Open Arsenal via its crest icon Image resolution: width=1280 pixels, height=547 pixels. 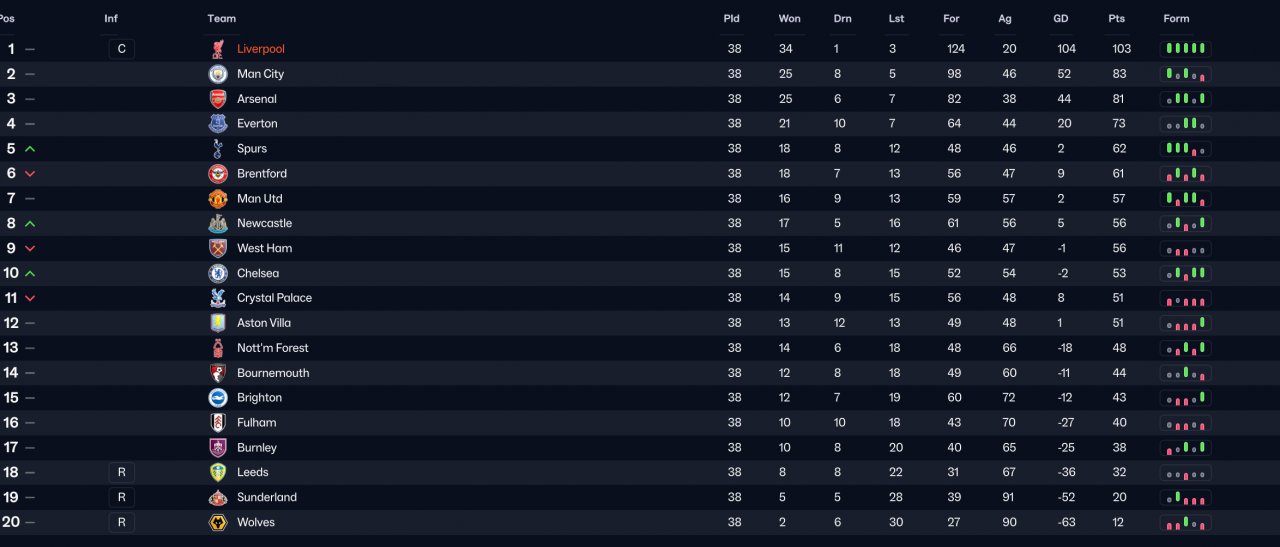pyautogui.click(x=218, y=99)
